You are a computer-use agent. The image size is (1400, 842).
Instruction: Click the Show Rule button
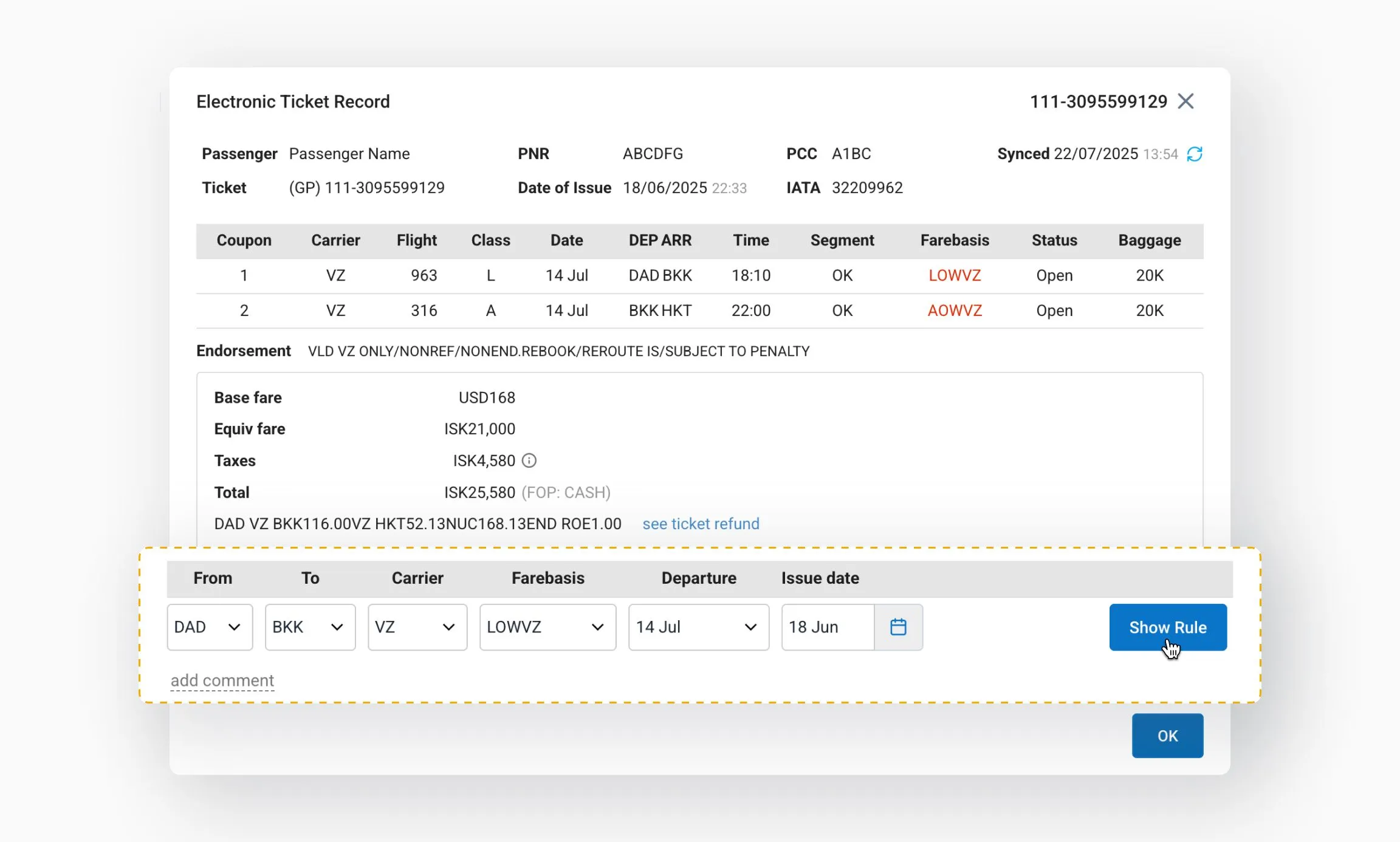(1168, 627)
